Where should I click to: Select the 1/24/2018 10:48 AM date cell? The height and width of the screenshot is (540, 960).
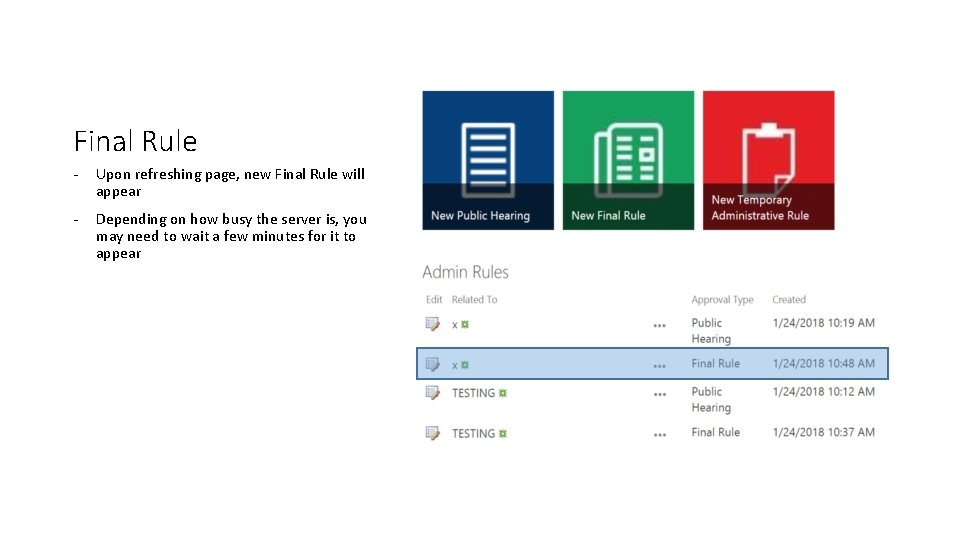tap(823, 363)
